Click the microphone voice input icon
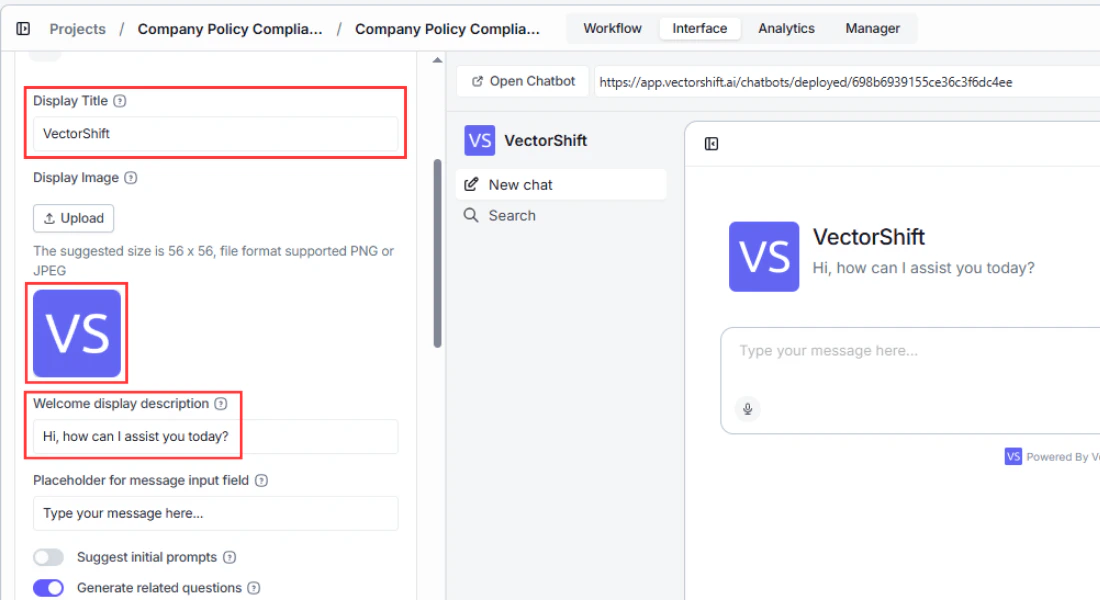1100x600 pixels. (748, 409)
